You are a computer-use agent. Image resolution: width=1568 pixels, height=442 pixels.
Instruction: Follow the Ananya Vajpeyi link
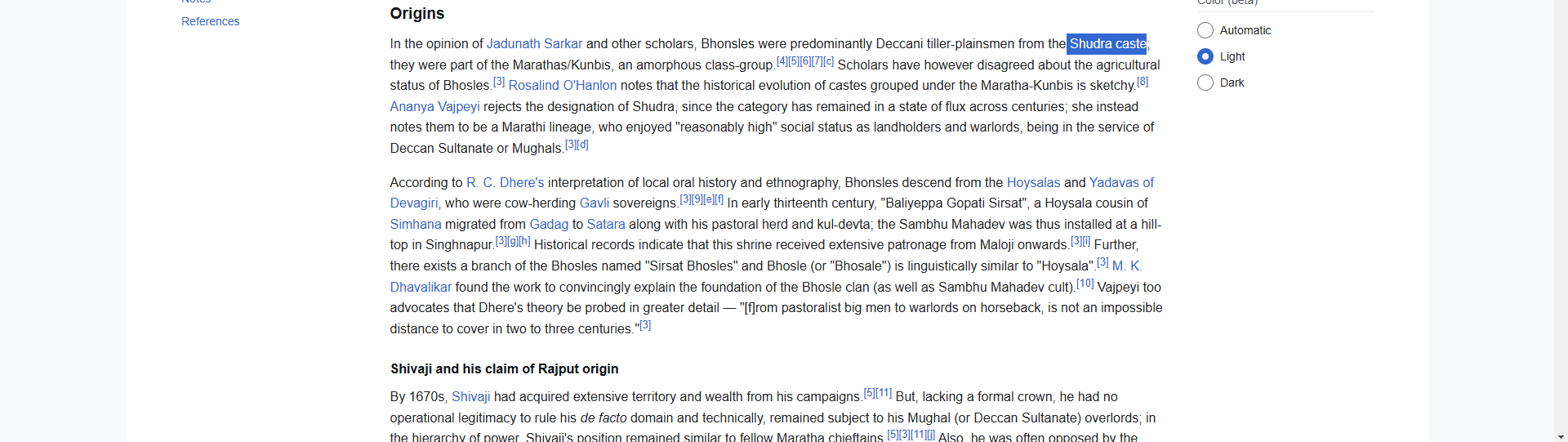[x=434, y=107]
